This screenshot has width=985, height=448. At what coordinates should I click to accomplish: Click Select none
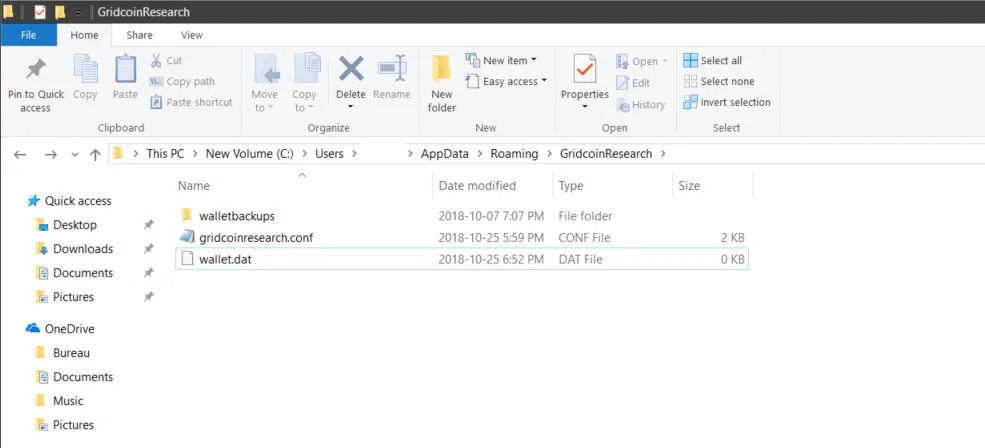tap(719, 81)
